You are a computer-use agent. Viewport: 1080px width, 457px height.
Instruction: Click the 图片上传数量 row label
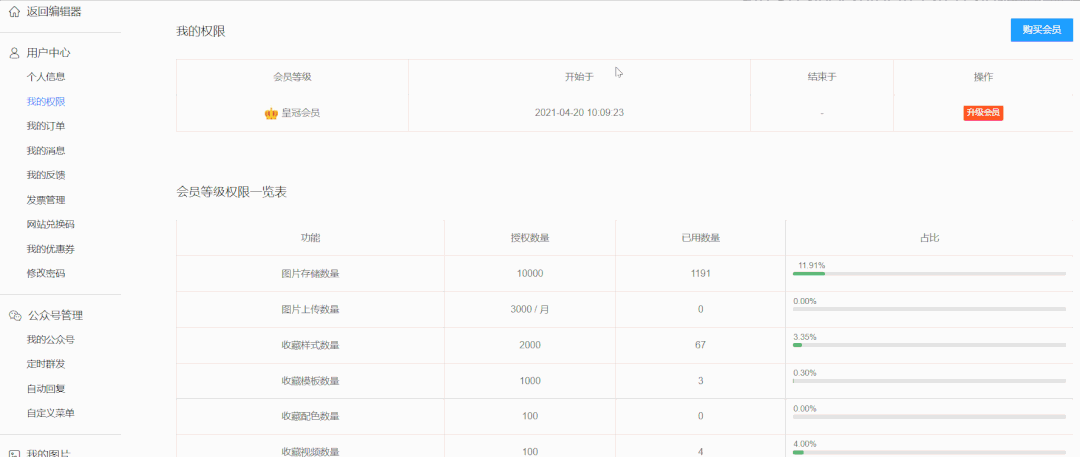[311, 309]
